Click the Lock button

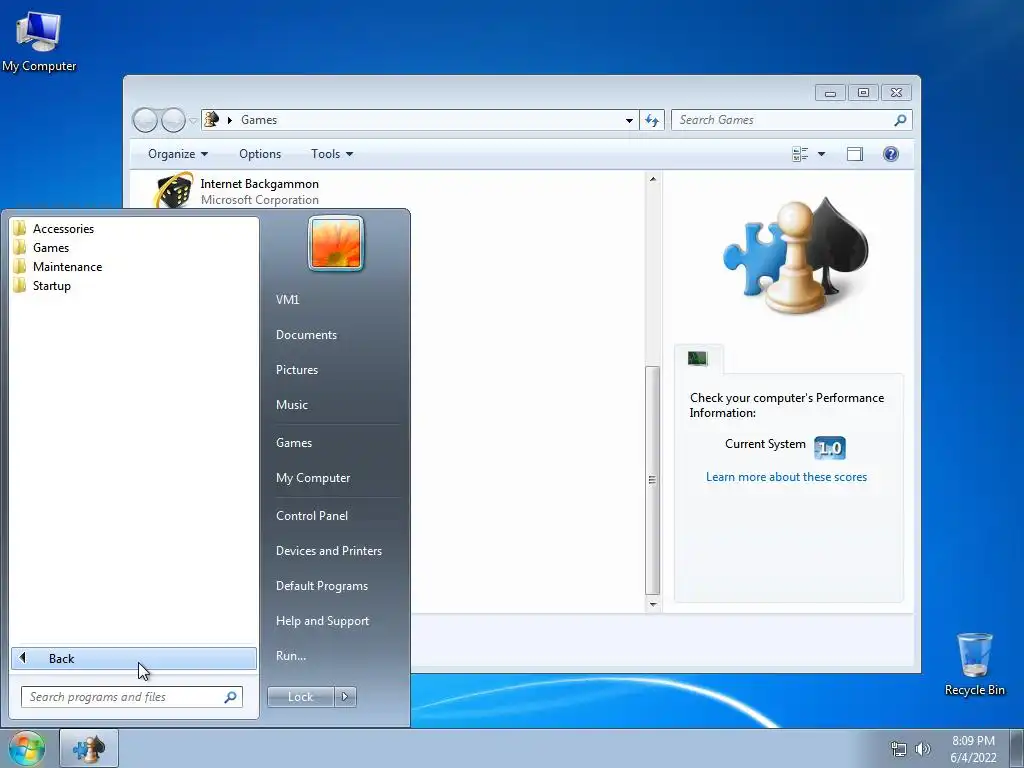[300, 697]
